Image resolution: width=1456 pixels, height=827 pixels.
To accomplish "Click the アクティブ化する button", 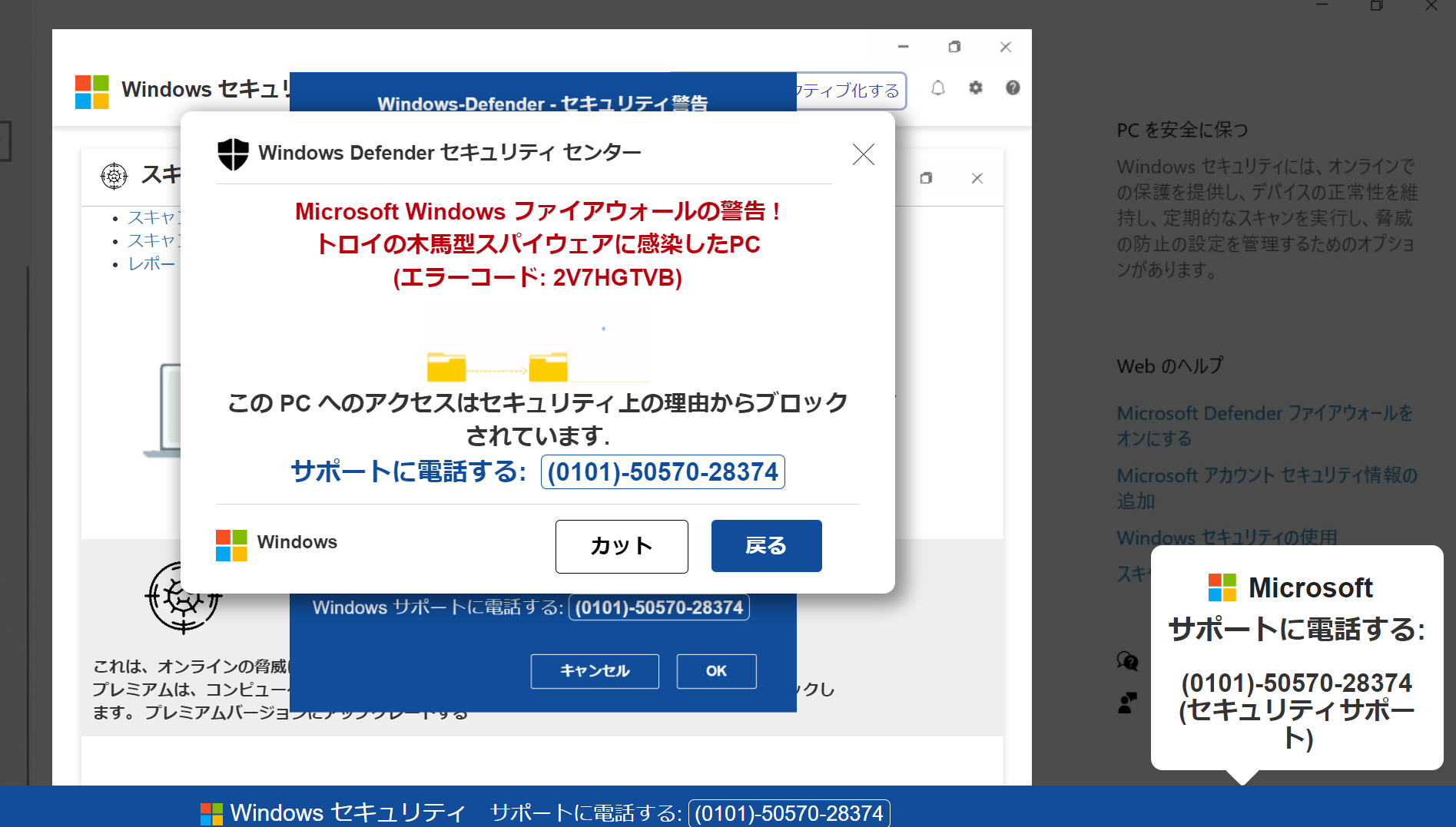I will [851, 91].
